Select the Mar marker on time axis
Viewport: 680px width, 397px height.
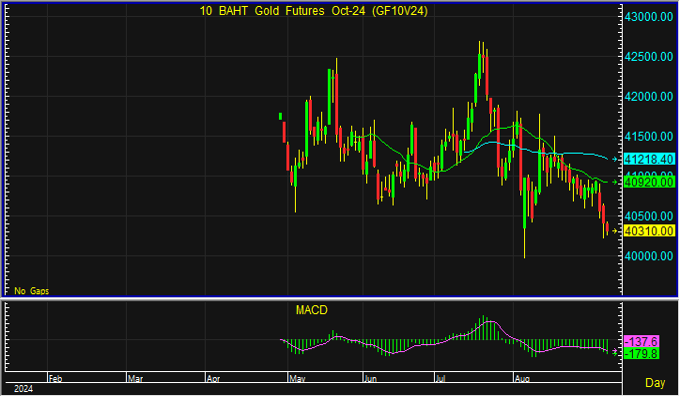(x=135, y=379)
